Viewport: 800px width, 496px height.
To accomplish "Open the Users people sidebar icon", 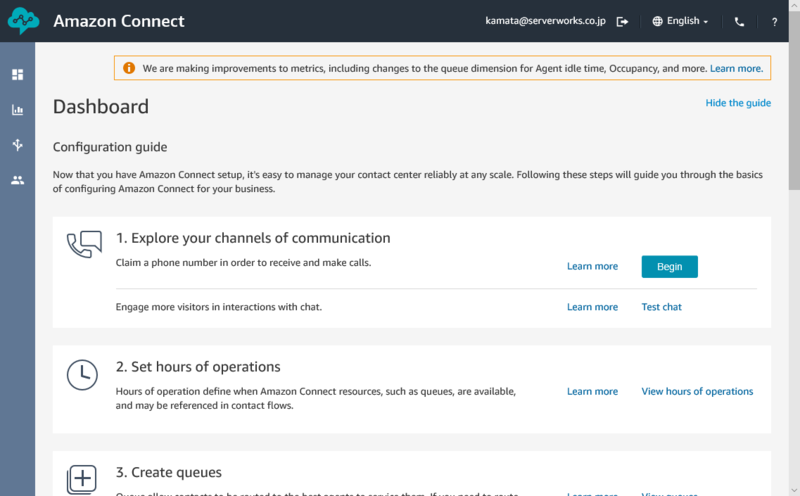I will [x=17, y=180].
